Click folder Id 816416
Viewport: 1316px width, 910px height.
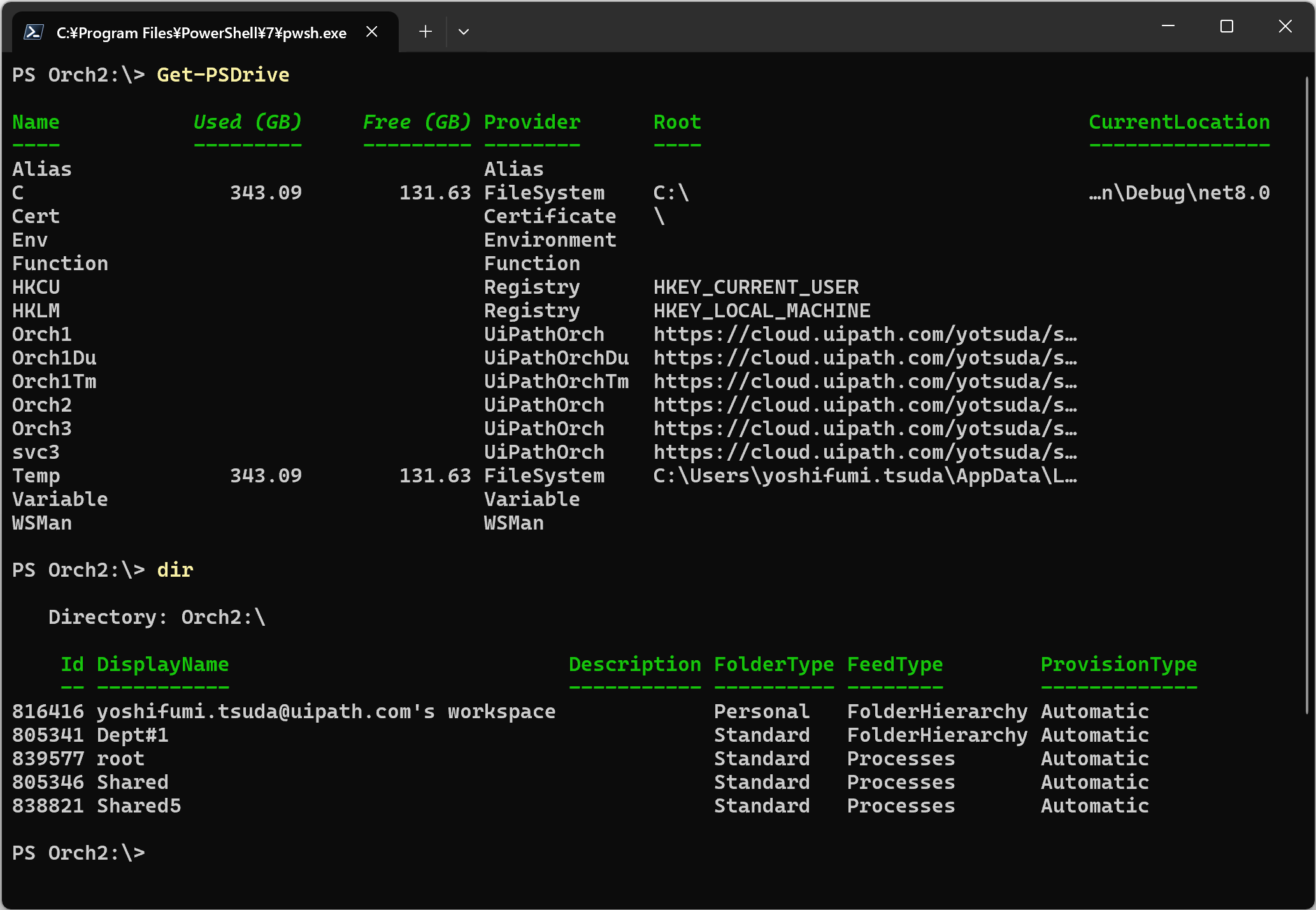coord(48,711)
